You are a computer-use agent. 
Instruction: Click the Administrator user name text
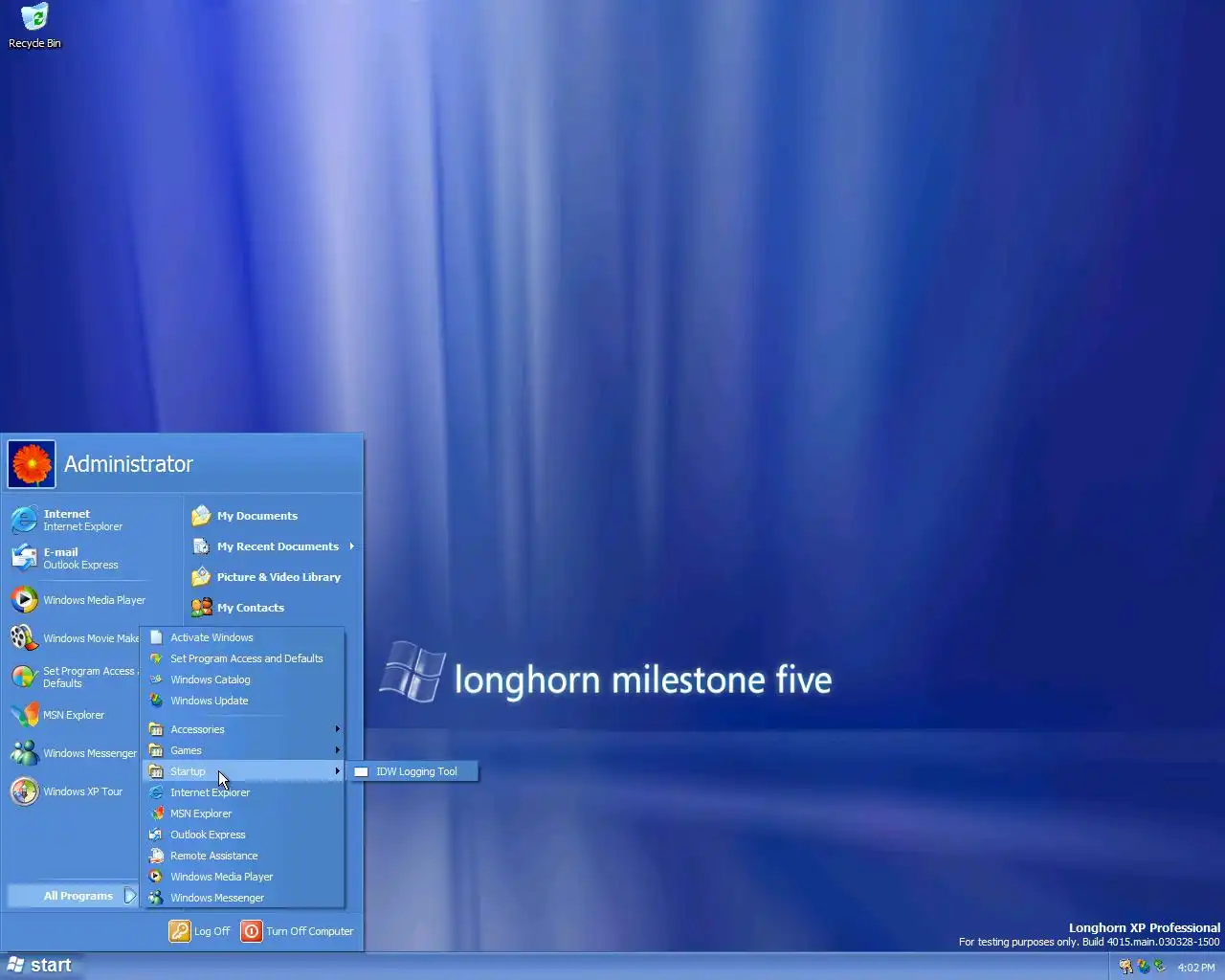pyautogui.click(x=128, y=464)
